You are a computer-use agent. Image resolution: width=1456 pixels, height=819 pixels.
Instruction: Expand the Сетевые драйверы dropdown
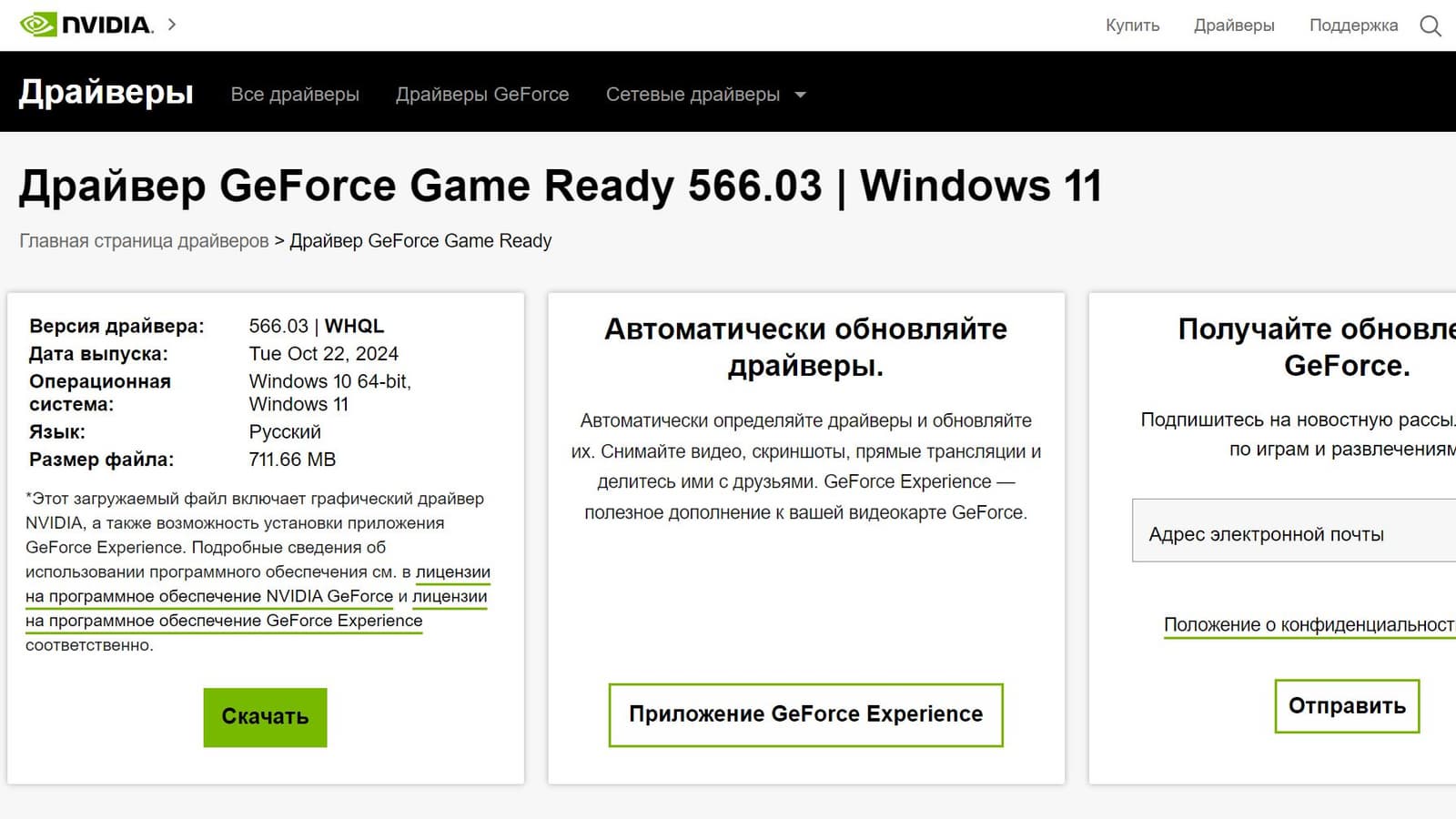click(706, 95)
